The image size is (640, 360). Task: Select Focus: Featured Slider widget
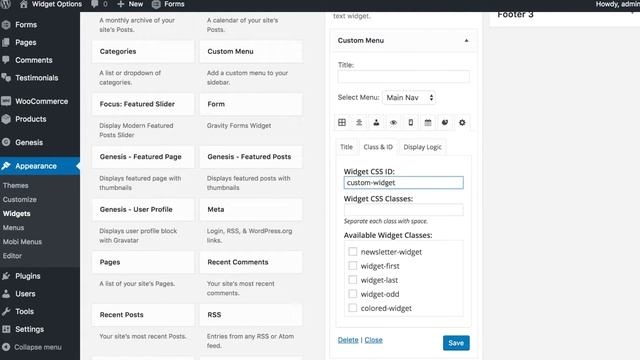pos(143,104)
